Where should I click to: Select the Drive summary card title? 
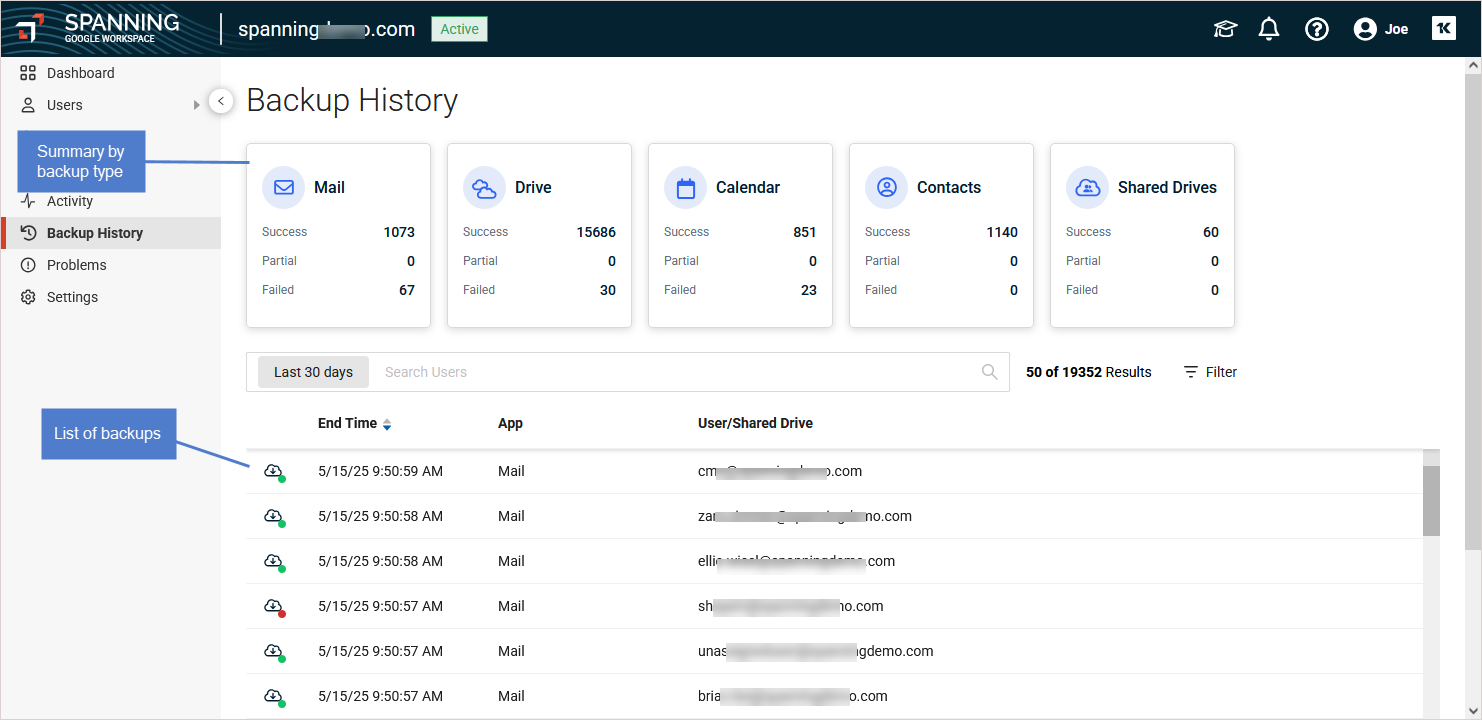533,187
